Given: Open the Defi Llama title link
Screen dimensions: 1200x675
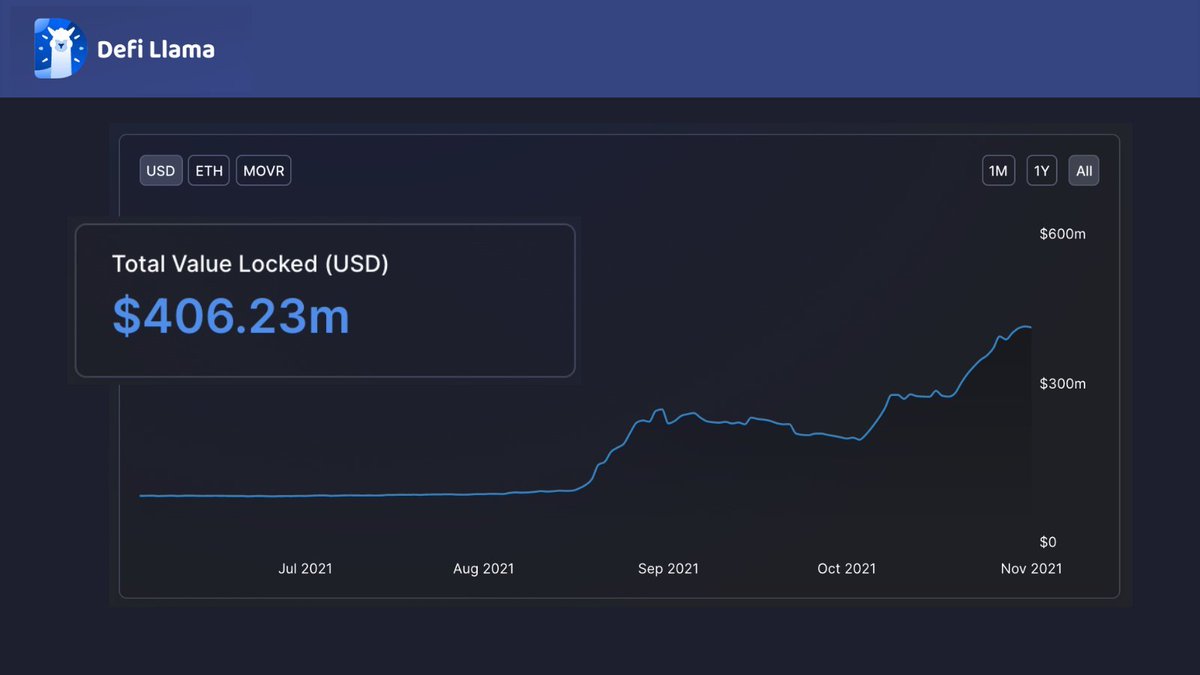Looking at the screenshot, I should (156, 49).
